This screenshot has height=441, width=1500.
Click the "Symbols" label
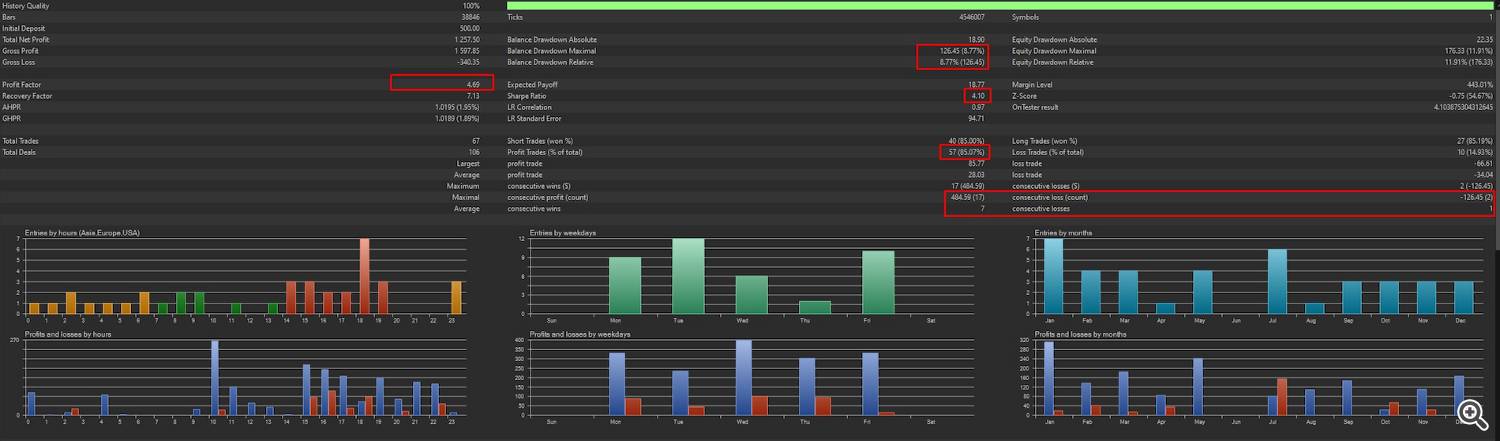pyautogui.click(x=1025, y=17)
